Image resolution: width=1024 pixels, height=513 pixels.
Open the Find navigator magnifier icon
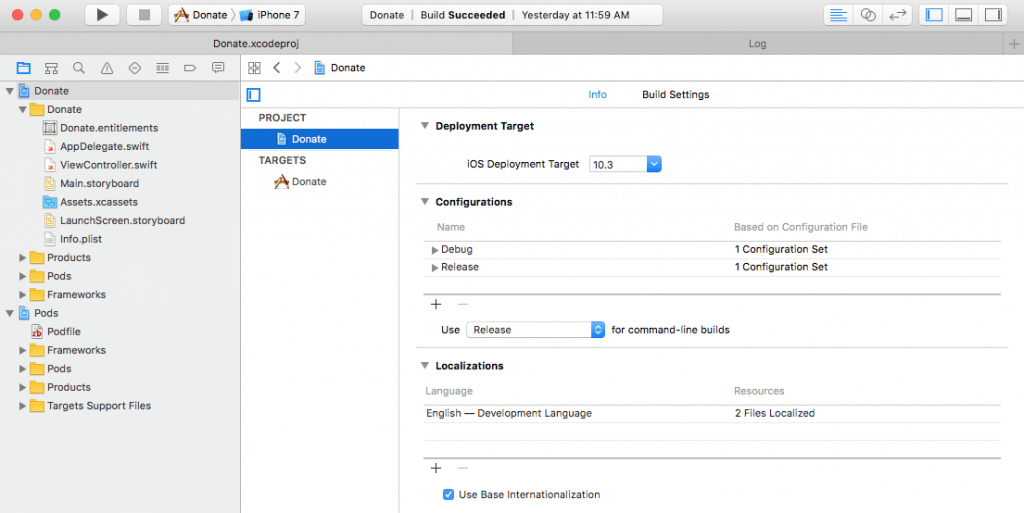pyautogui.click(x=79, y=68)
